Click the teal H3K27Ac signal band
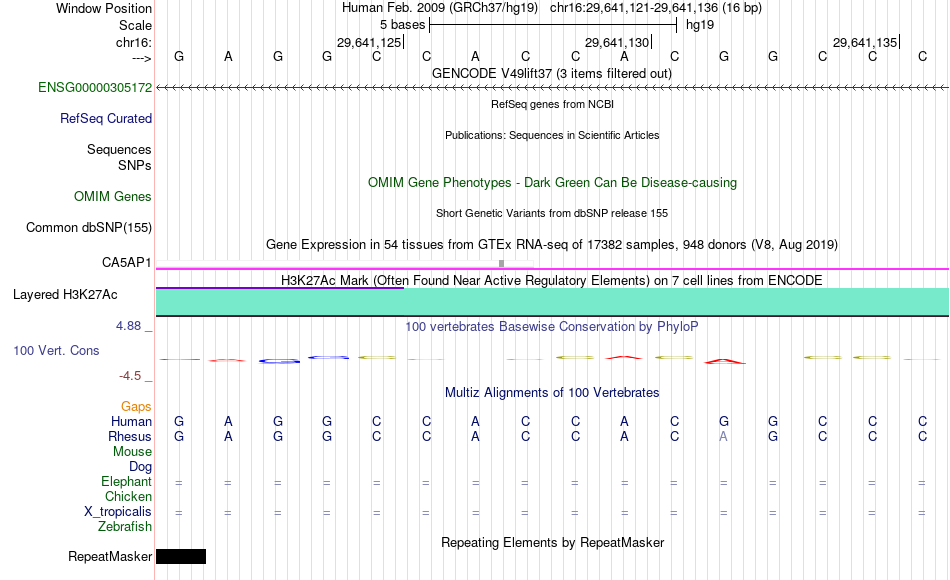The image size is (950, 580). click(552, 302)
